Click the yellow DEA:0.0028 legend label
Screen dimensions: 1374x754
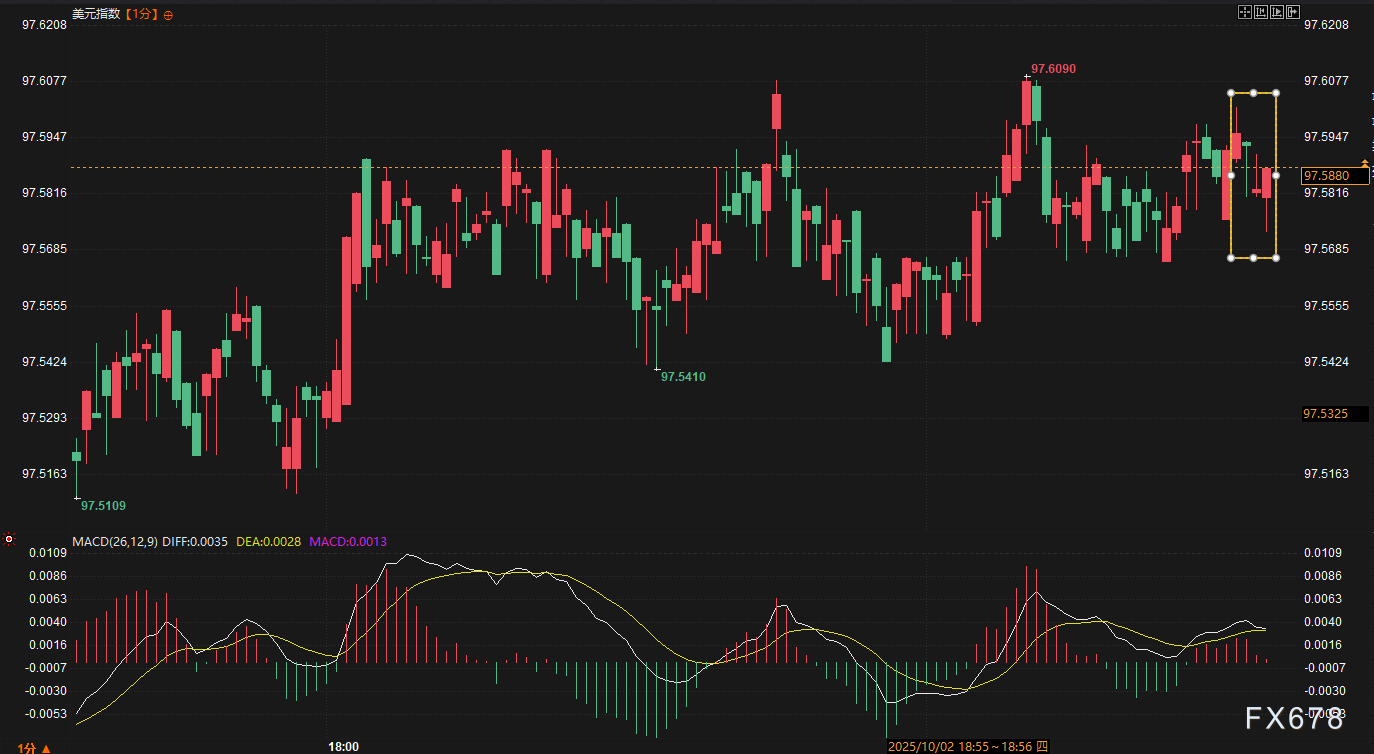pyautogui.click(x=268, y=541)
